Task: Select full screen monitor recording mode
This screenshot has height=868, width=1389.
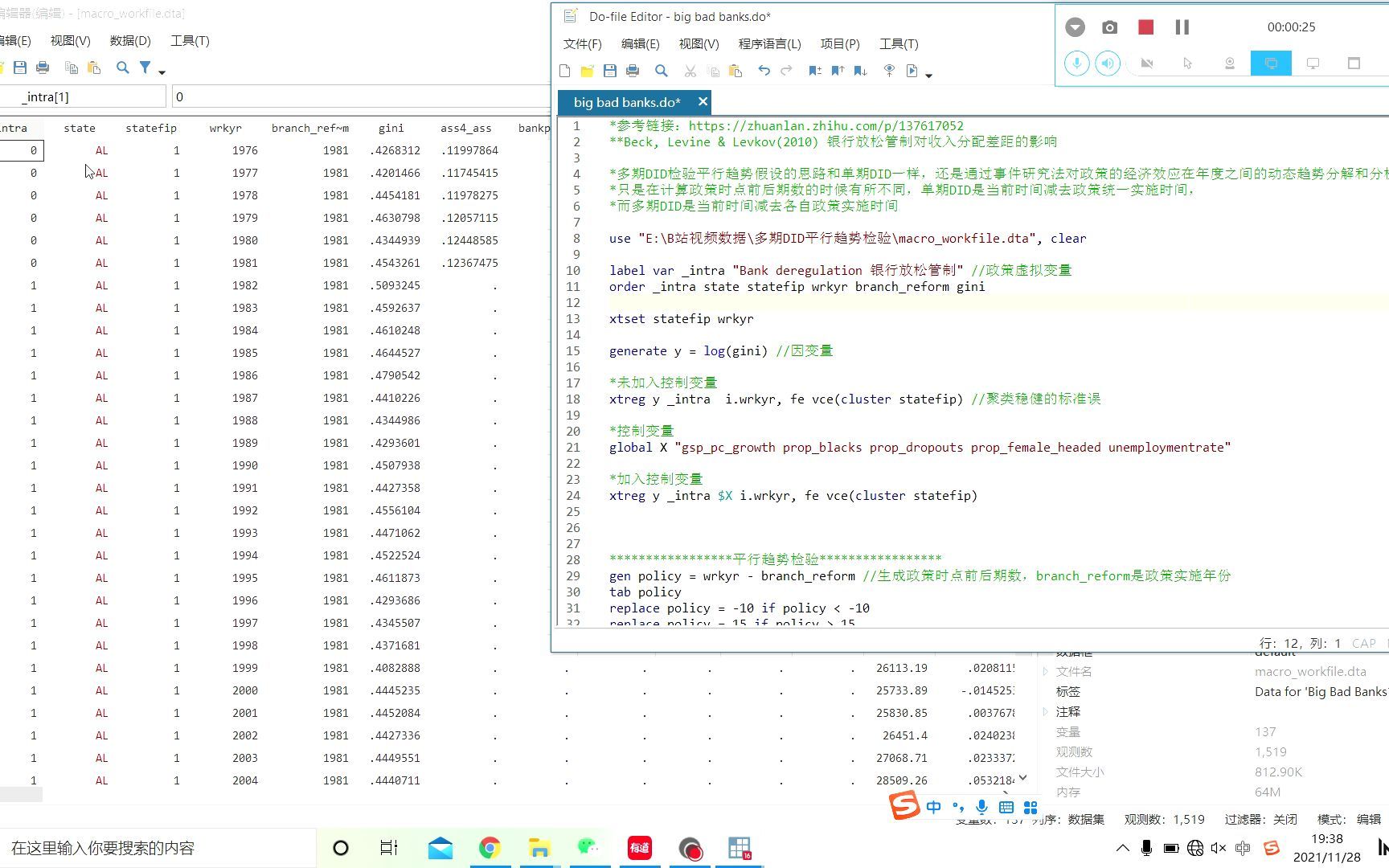Action: [1313, 63]
